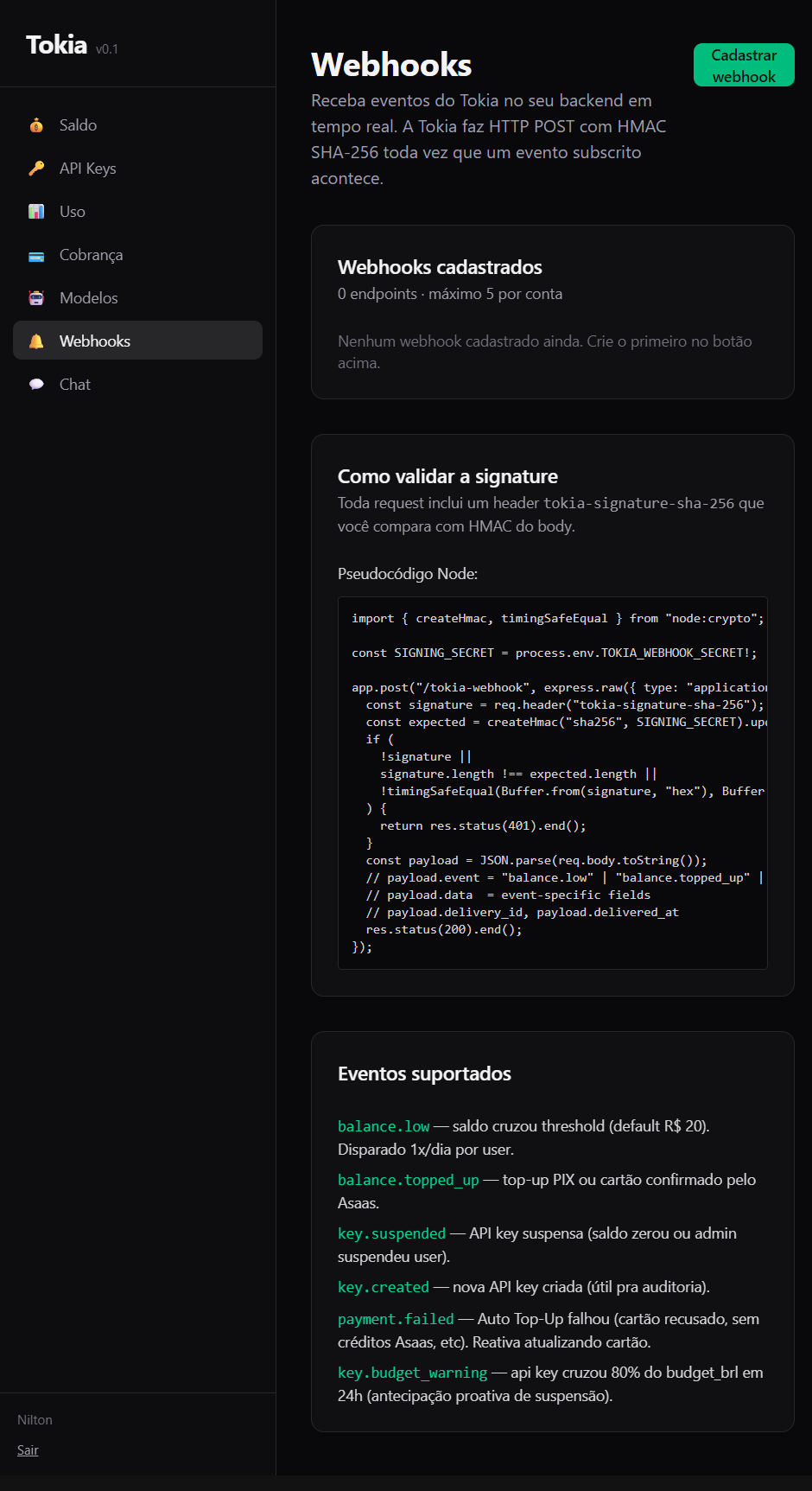Click the Nilton user name

click(x=35, y=1420)
